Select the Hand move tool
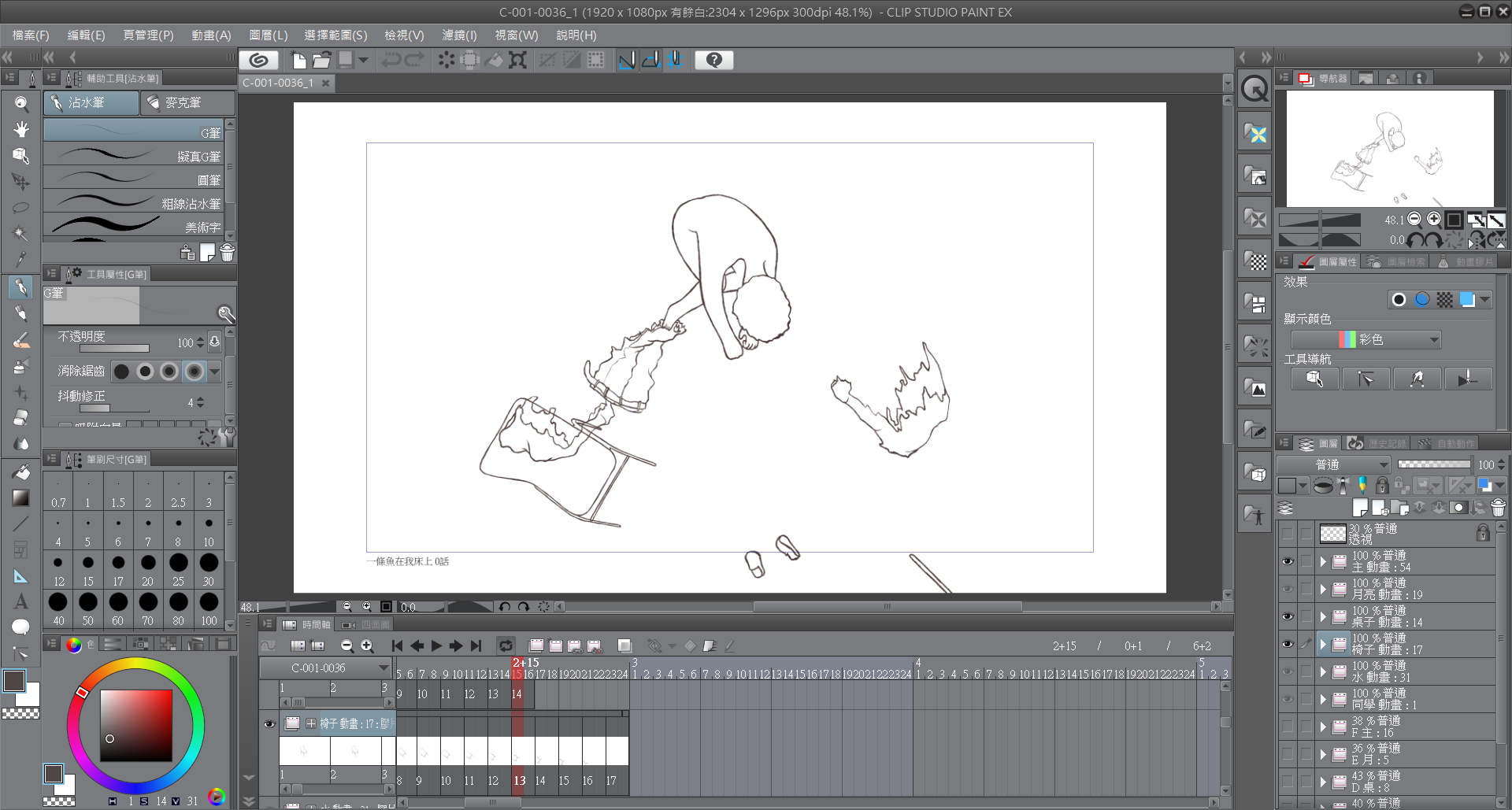Image resolution: width=1512 pixels, height=810 pixels. click(x=21, y=130)
